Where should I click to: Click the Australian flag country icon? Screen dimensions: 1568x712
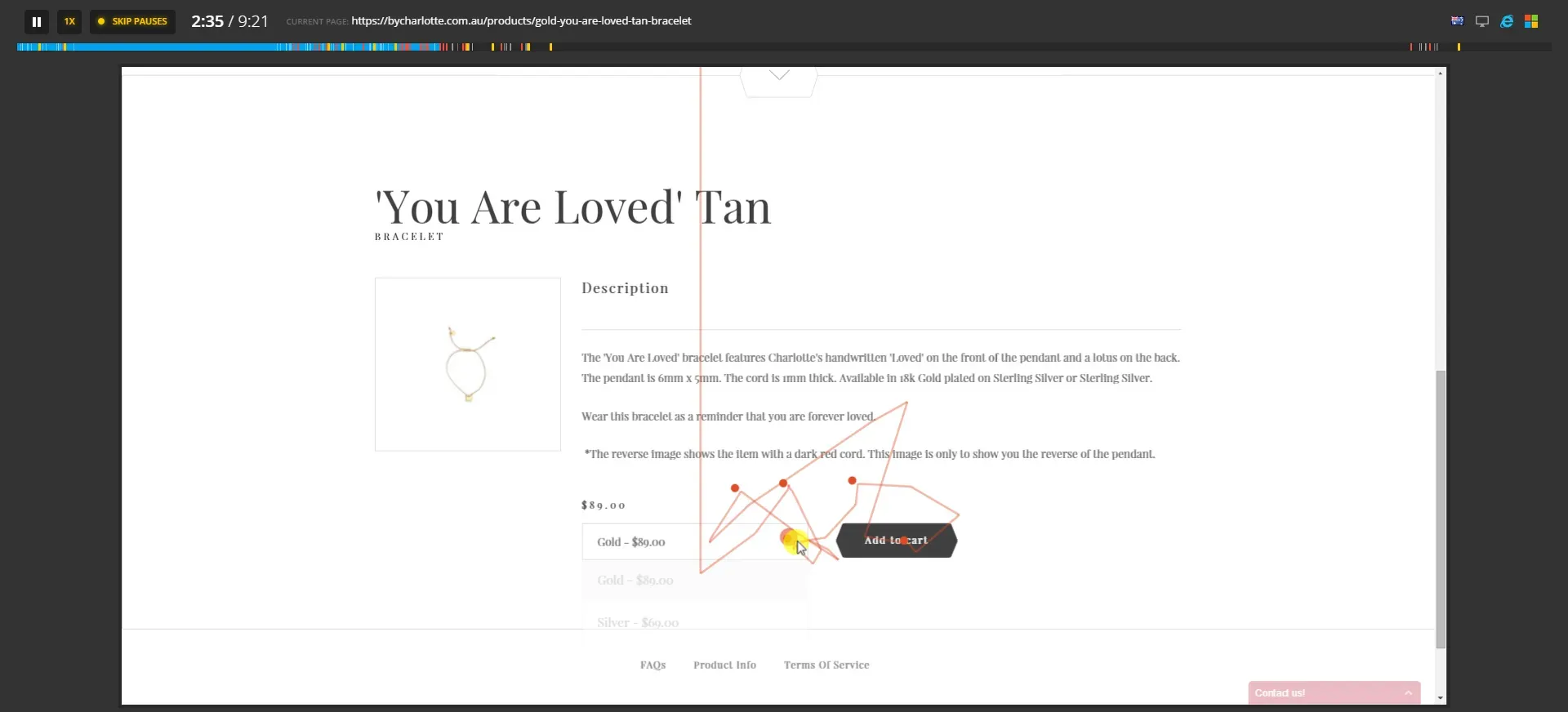(1457, 21)
